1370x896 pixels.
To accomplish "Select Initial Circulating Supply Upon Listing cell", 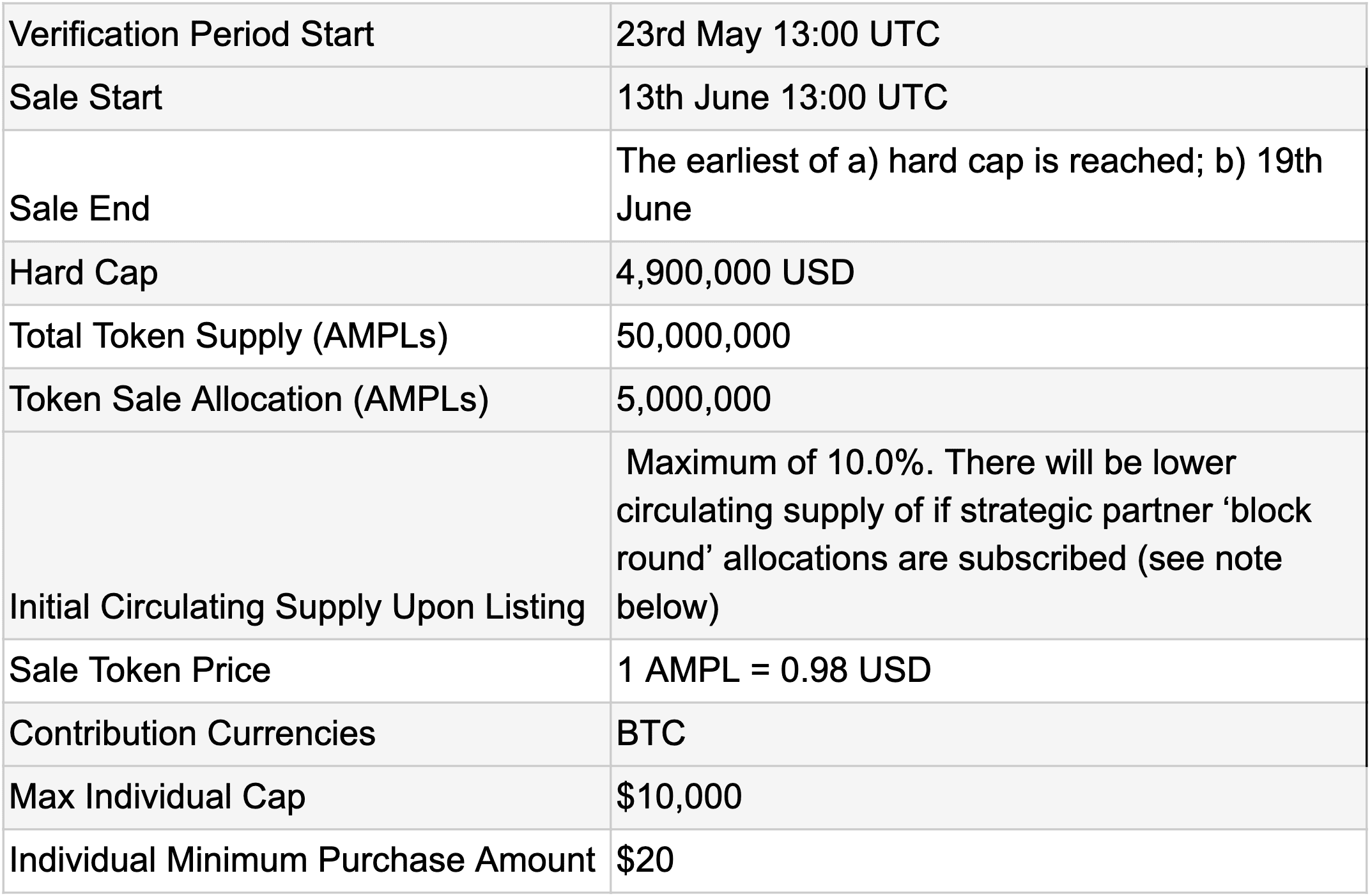I will pos(307,536).
